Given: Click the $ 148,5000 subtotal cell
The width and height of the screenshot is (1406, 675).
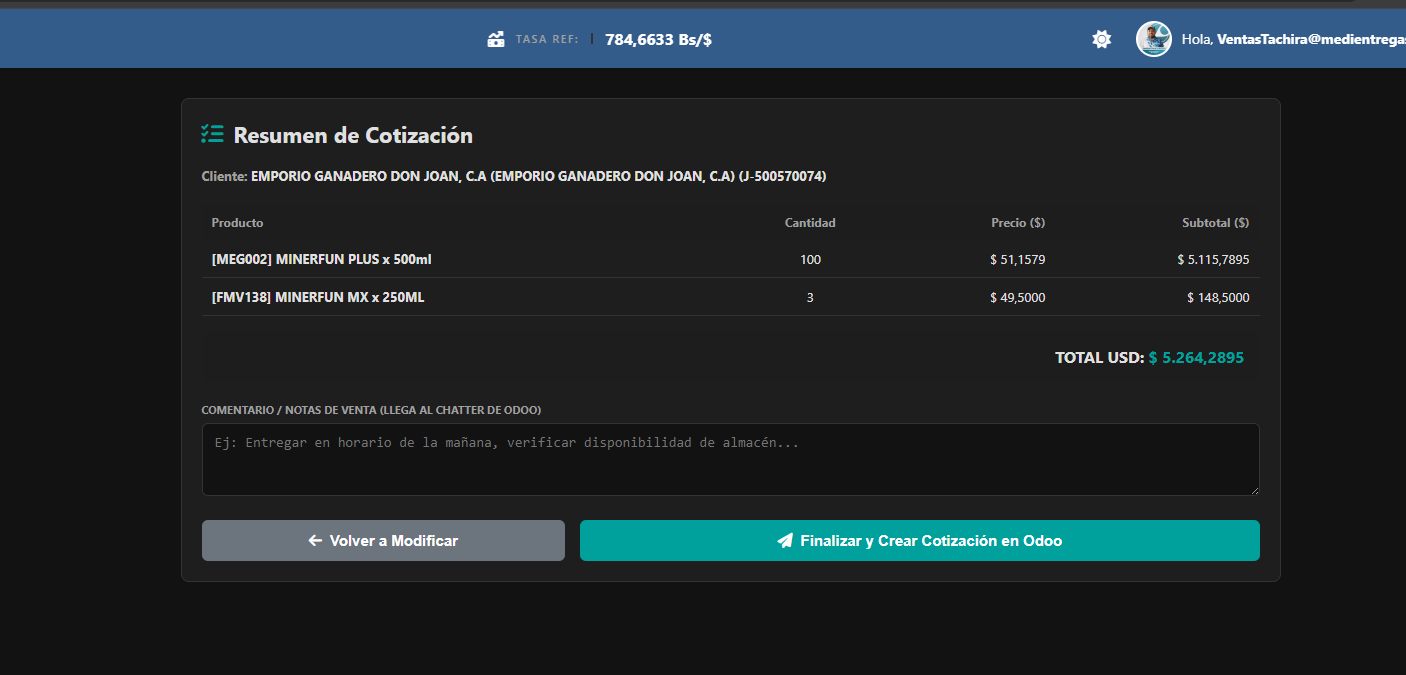Looking at the screenshot, I should point(1218,297).
